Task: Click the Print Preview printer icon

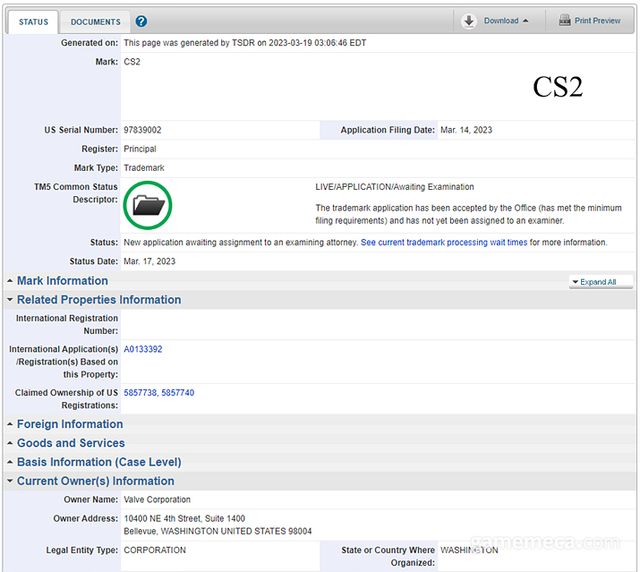Action: (x=564, y=20)
